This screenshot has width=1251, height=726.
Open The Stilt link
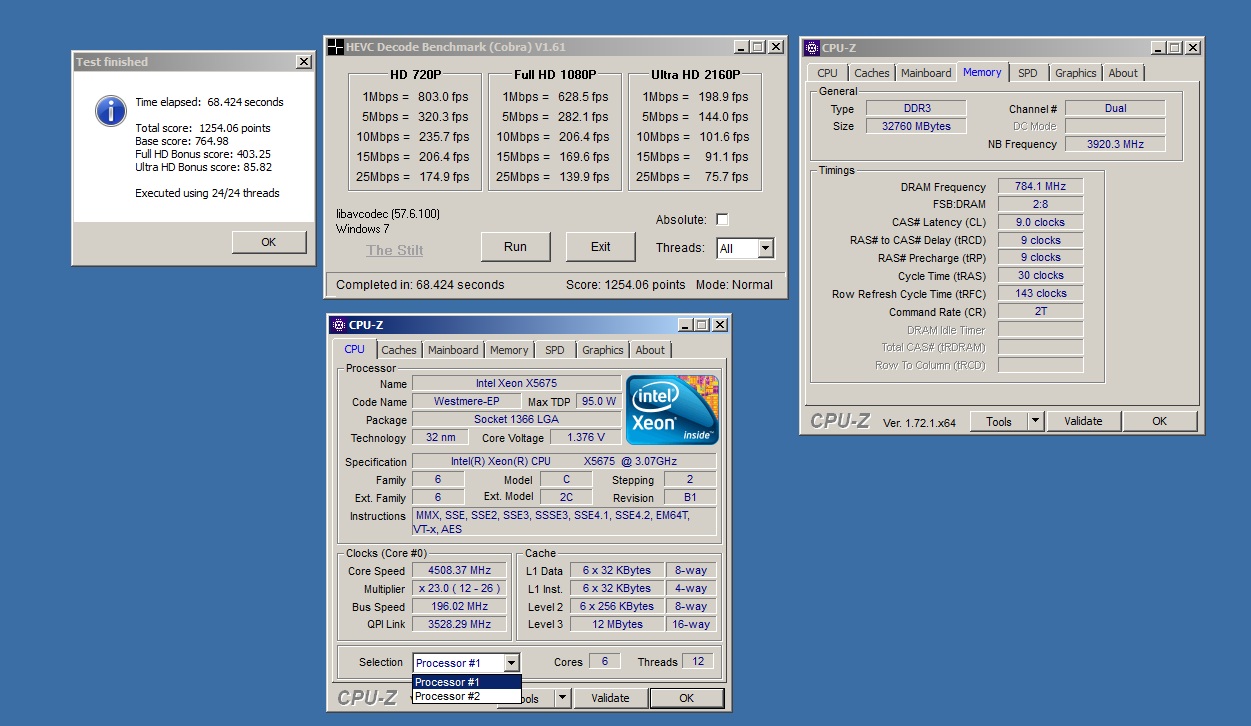tap(394, 251)
